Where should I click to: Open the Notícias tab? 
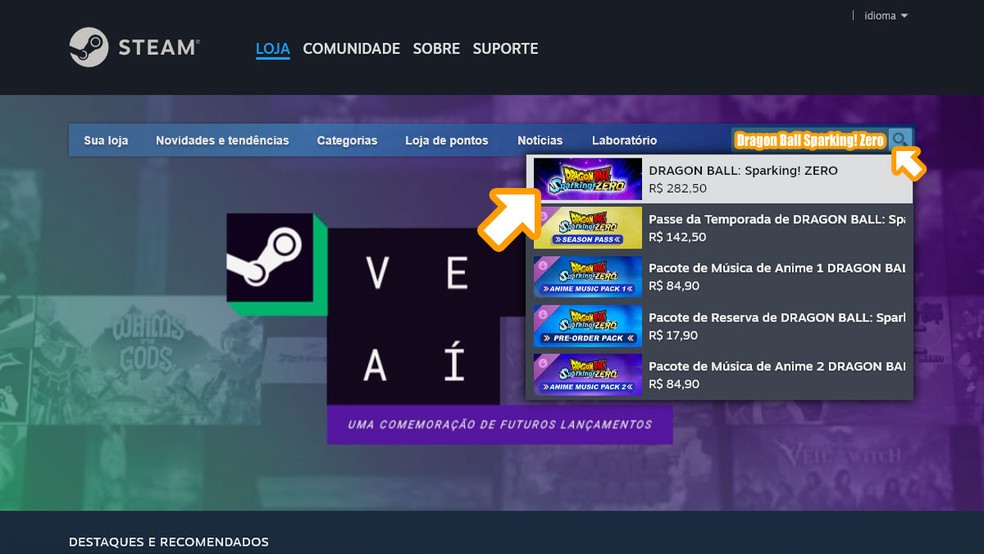click(540, 141)
